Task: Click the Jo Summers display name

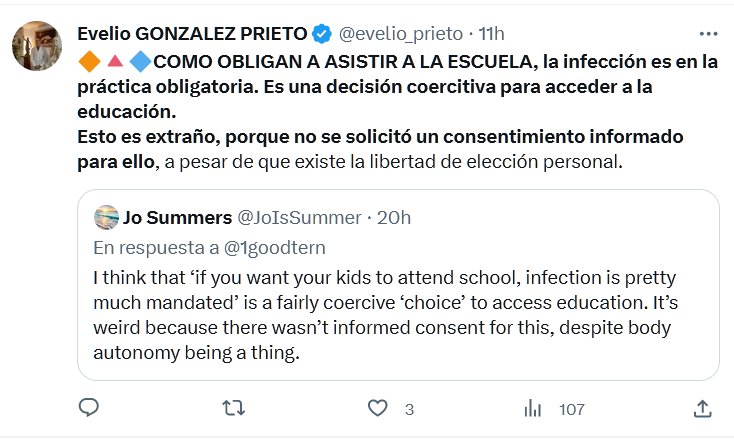Action: tap(174, 218)
